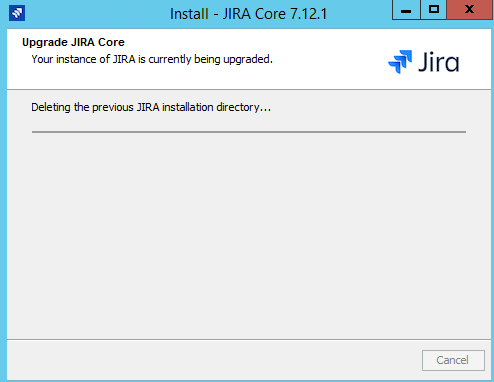Click the Jira logo in header
This screenshot has width=494, height=382.
point(424,62)
